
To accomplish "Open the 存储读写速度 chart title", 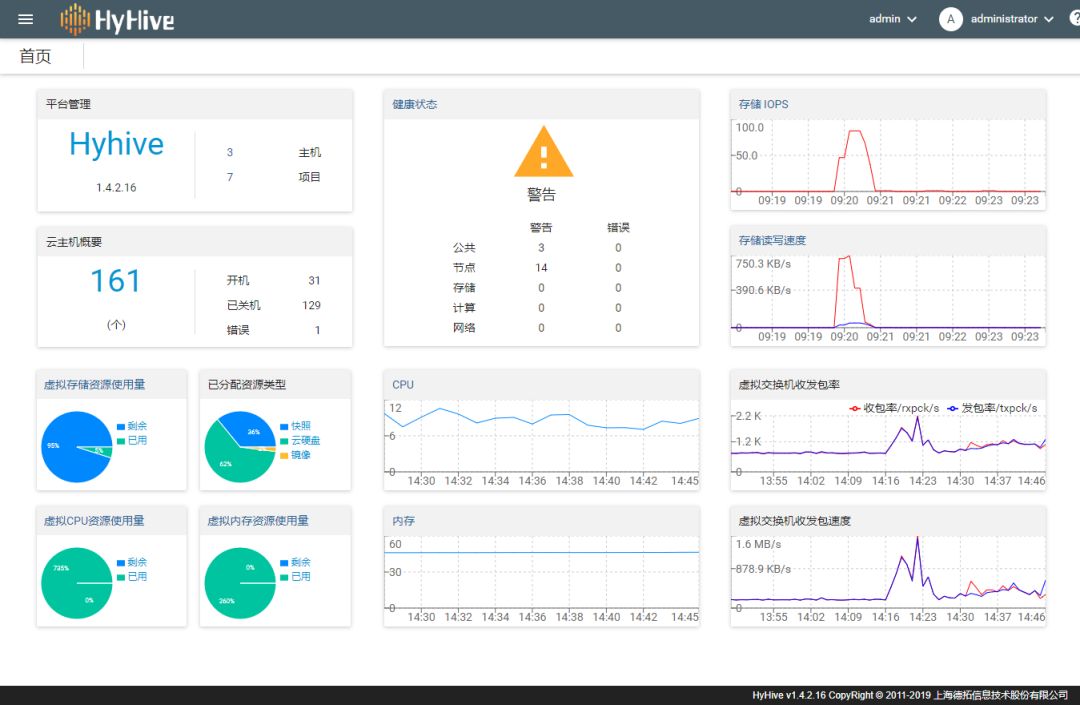I will pos(772,240).
